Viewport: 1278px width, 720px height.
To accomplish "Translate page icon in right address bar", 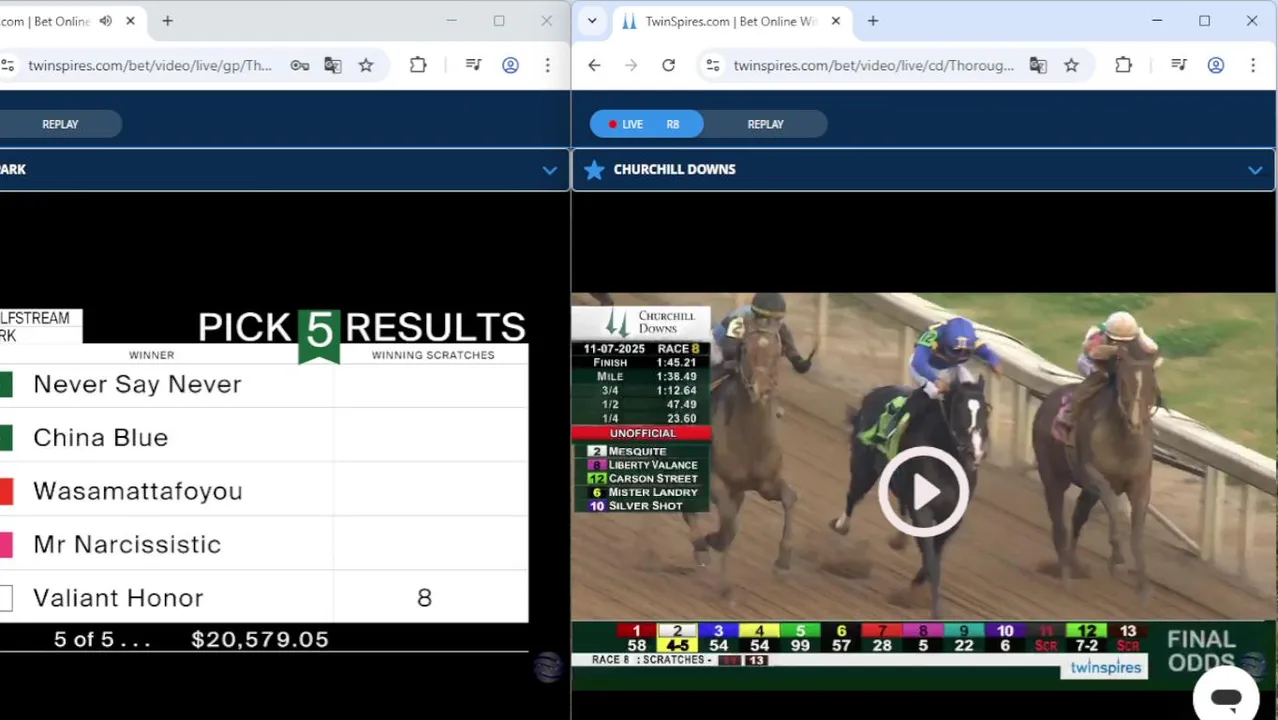I will [x=1038, y=65].
